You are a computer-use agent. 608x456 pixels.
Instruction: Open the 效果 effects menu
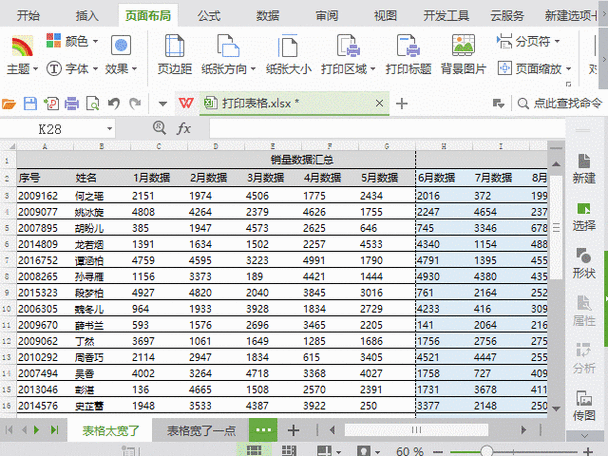point(121,55)
